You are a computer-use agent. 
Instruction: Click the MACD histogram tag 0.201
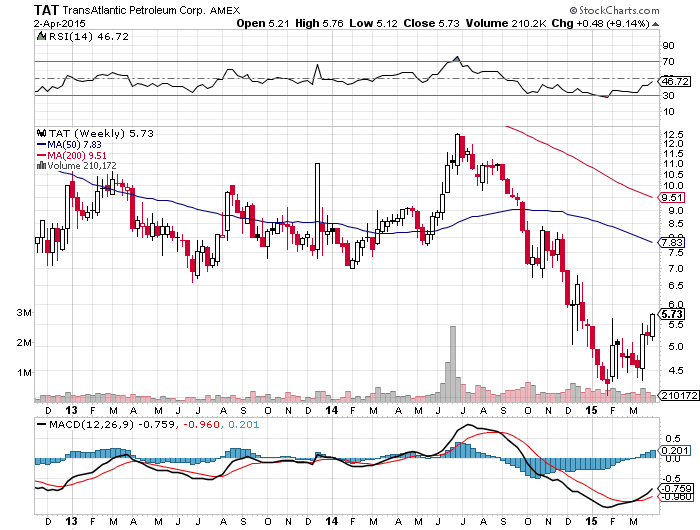click(x=674, y=451)
